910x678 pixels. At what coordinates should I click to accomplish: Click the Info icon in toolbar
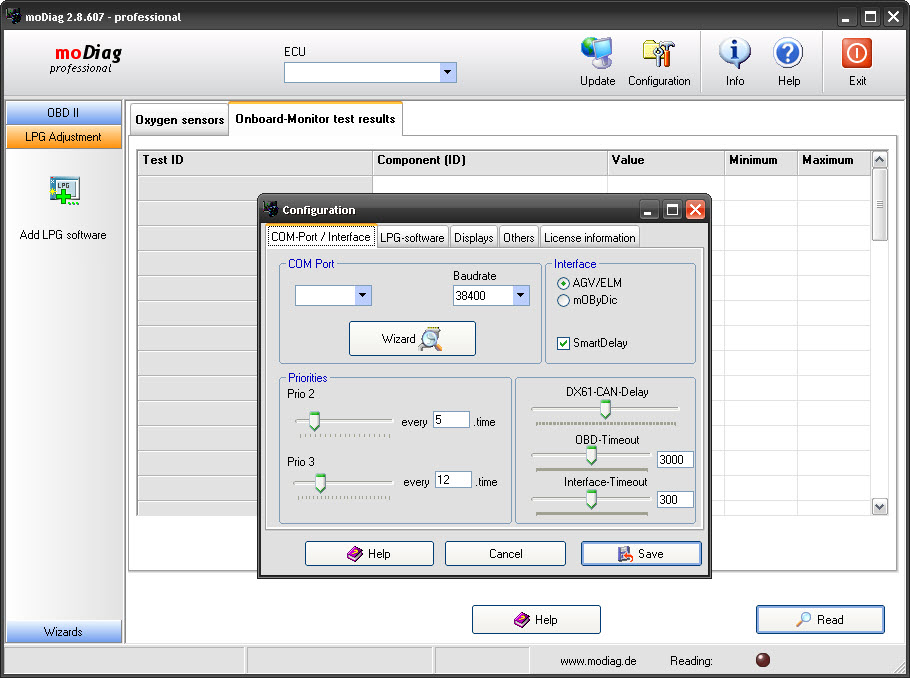pyautogui.click(x=735, y=53)
